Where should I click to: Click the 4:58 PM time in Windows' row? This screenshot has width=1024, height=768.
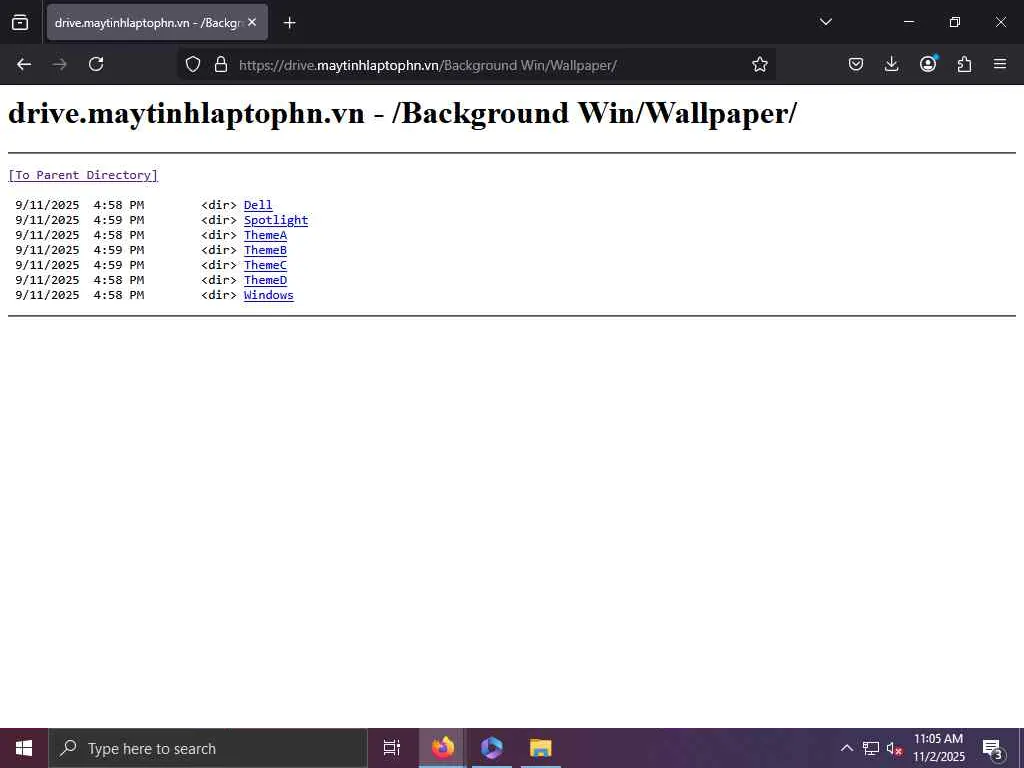[118, 295]
